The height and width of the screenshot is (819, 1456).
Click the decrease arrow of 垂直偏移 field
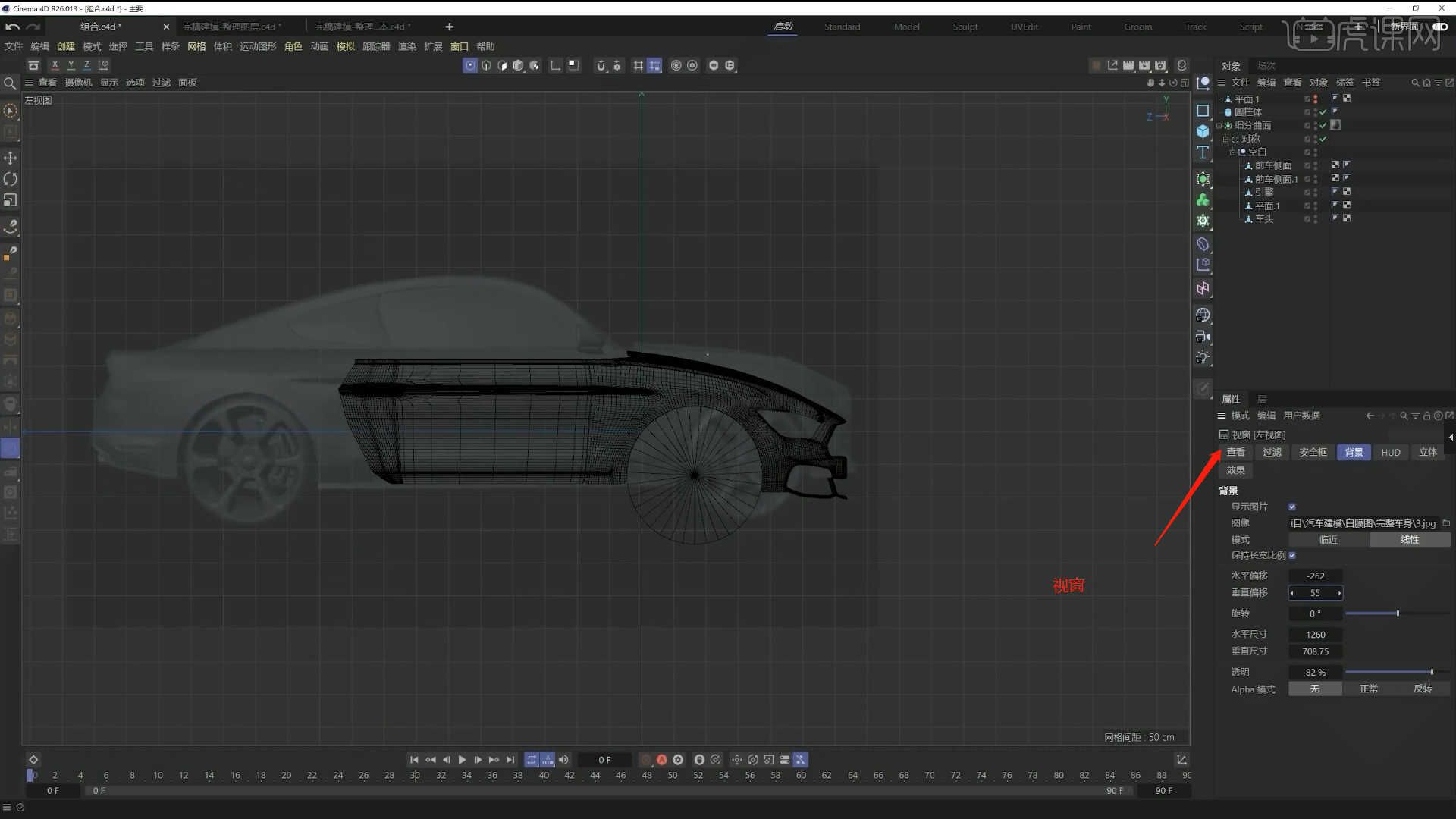pos(1292,593)
